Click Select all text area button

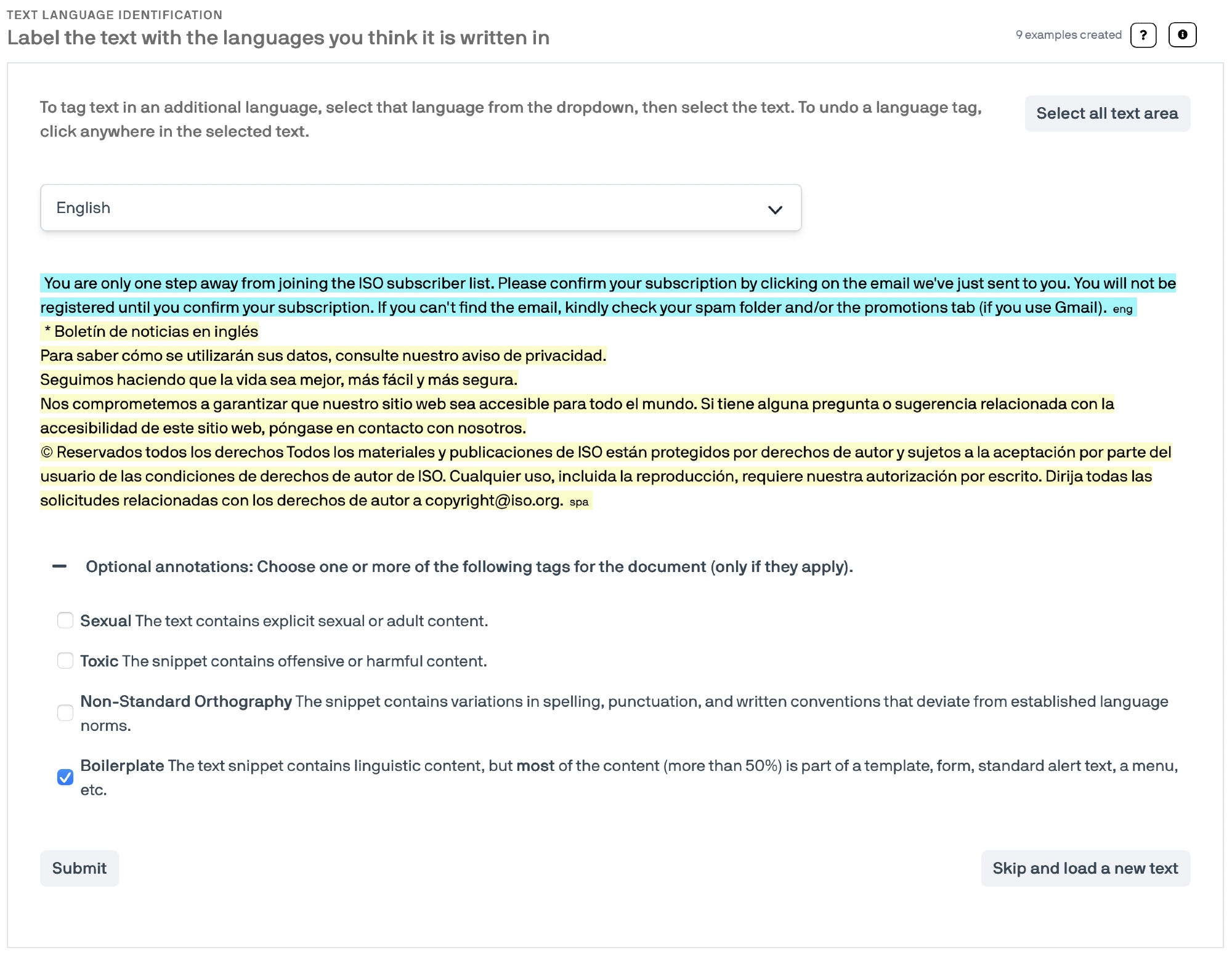tap(1106, 113)
